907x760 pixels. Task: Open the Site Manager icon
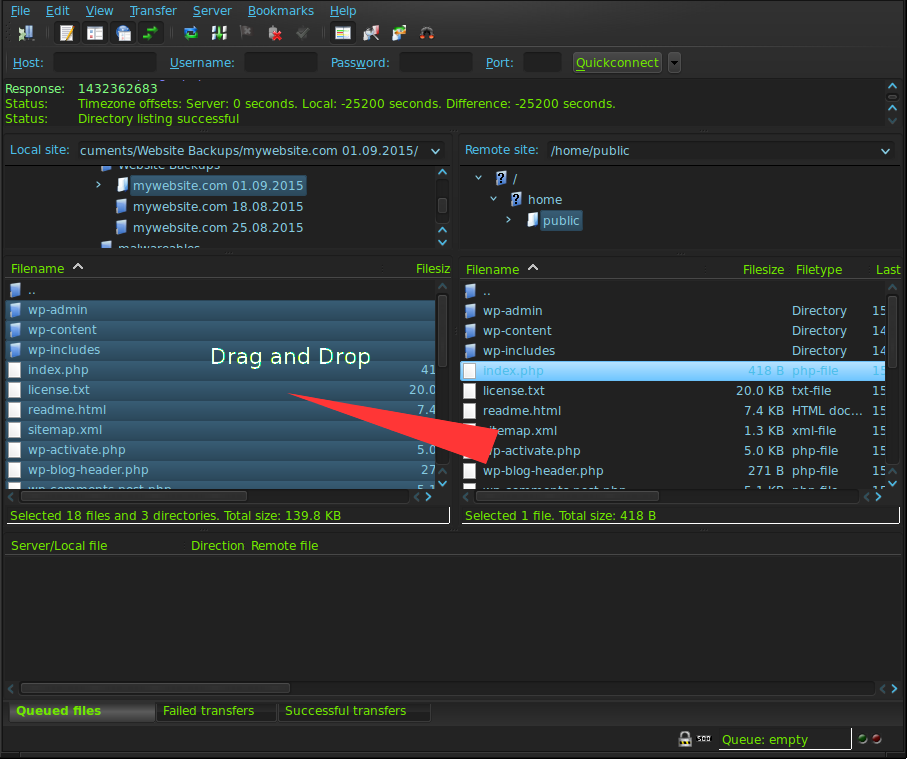point(26,33)
